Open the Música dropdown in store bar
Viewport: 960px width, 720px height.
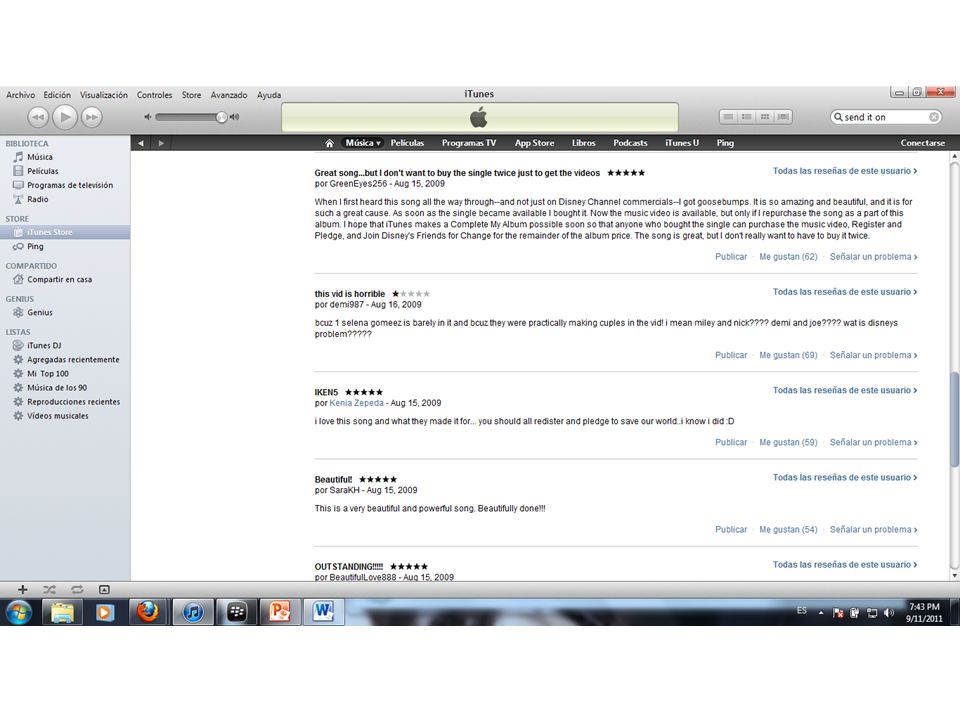tap(362, 143)
